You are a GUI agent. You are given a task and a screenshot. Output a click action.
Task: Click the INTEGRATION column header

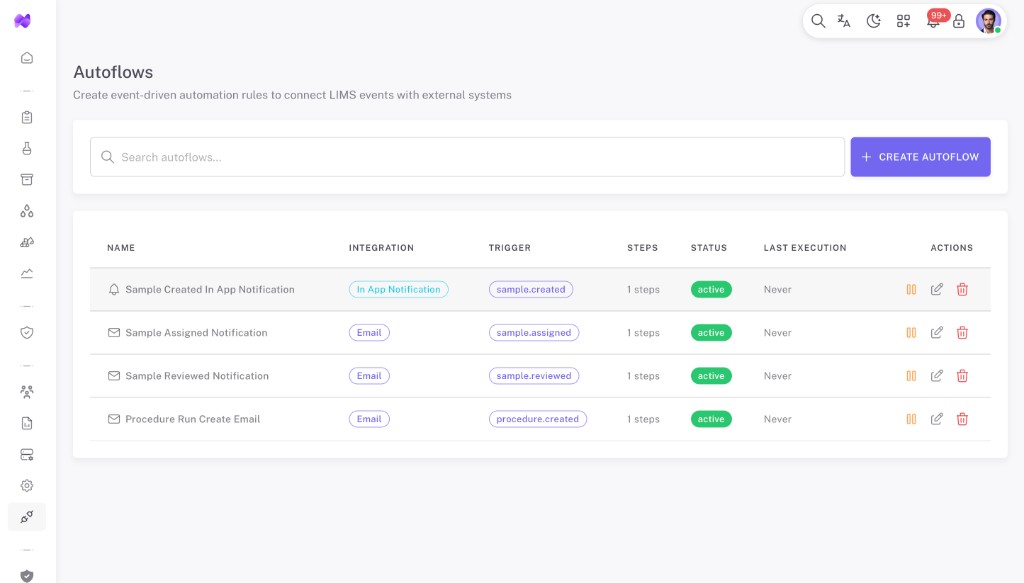click(381, 247)
